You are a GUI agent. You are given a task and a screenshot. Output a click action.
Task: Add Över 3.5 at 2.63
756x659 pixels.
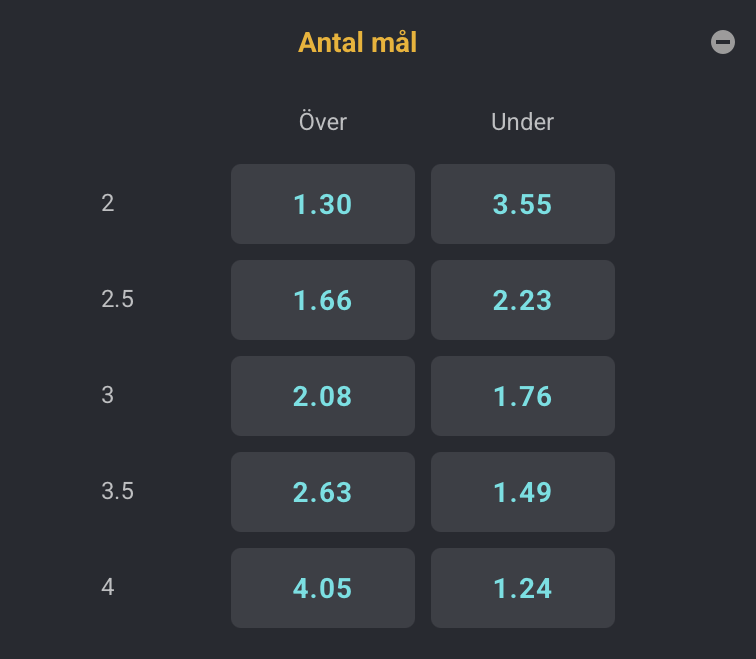point(323,492)
